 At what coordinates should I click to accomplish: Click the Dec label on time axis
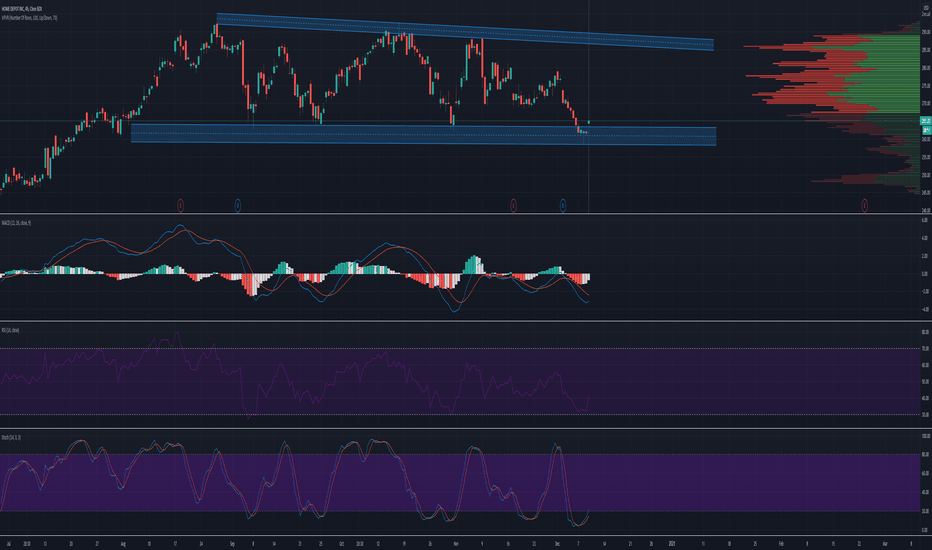[x=557, y=543]
